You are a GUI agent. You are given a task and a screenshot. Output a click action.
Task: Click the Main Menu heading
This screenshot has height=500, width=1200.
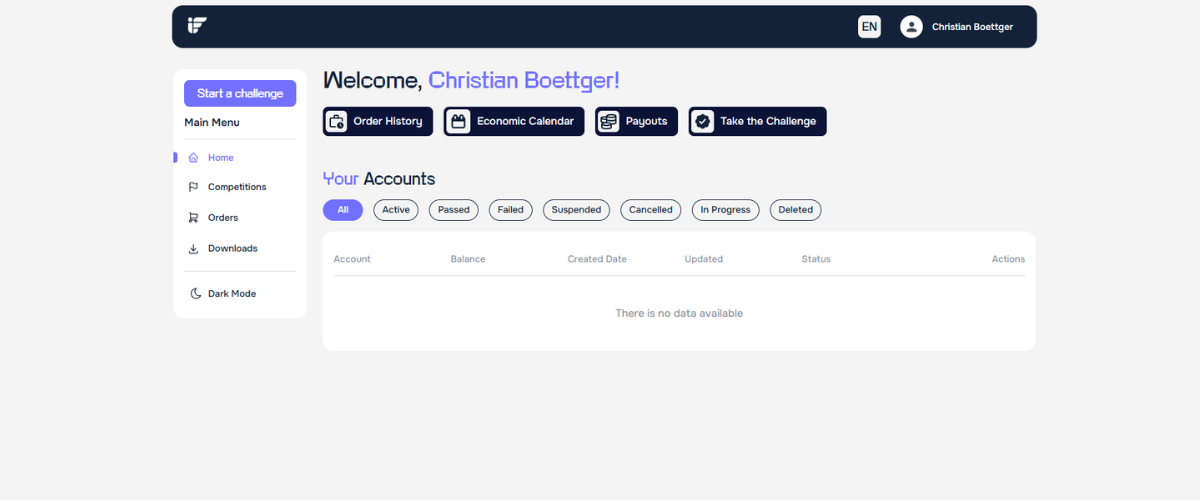[212, 123]
